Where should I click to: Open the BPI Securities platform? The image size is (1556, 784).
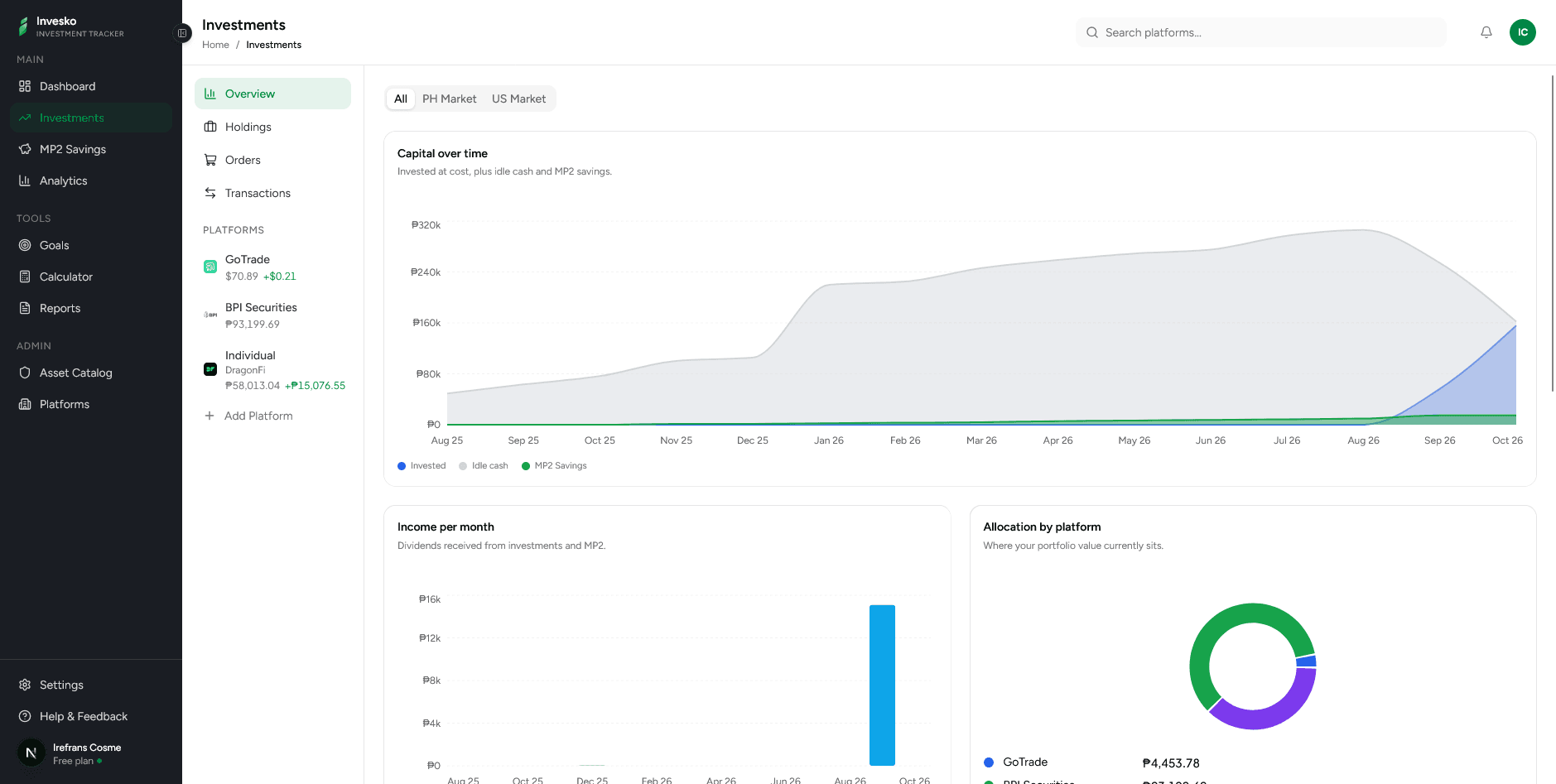(273, 315)
